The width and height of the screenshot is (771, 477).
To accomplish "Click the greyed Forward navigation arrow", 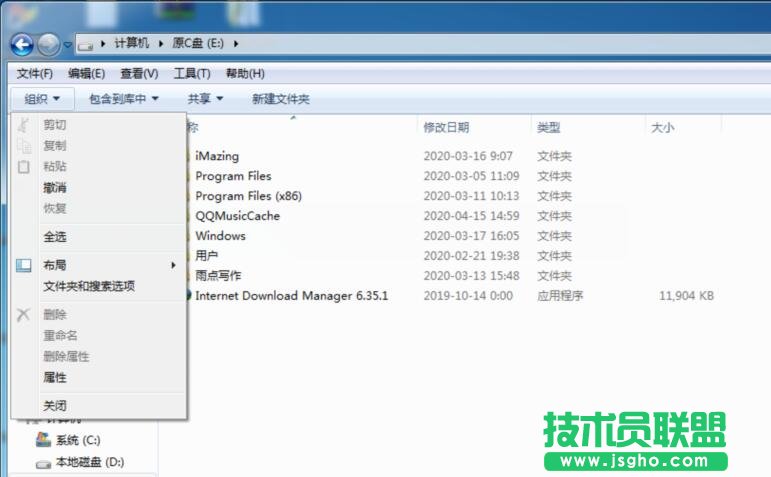I will (49, 45).
